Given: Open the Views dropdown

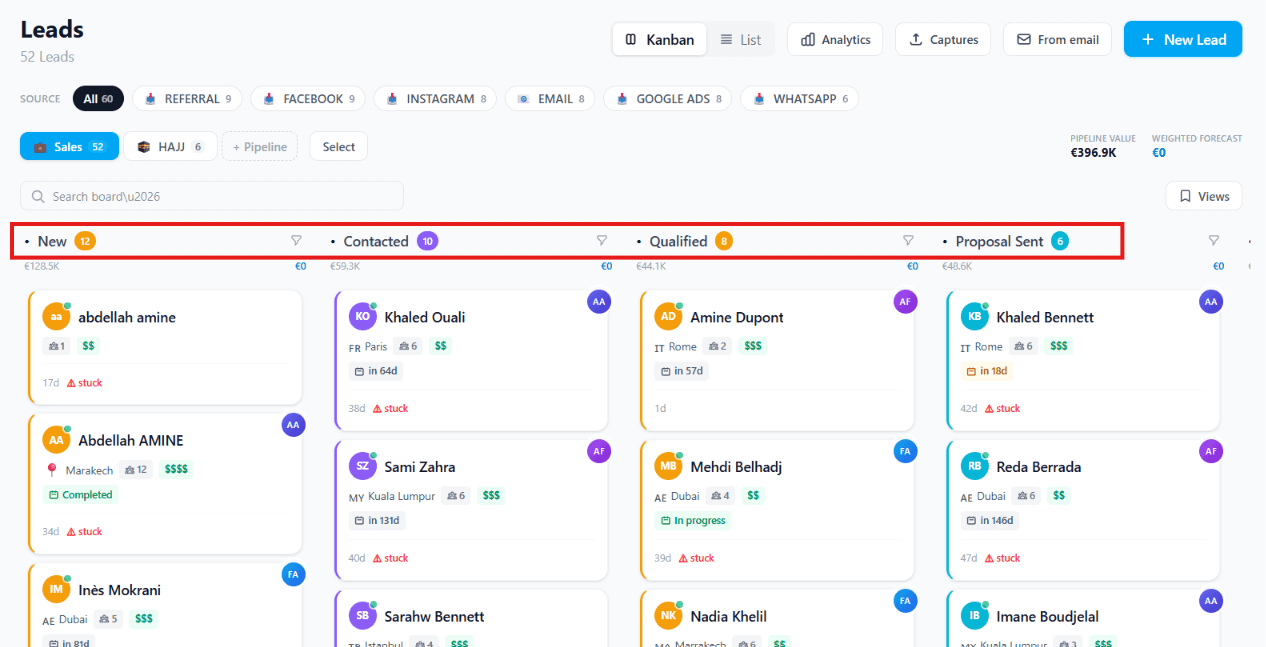Looking at the screenshot, I should coord(1204,196).
